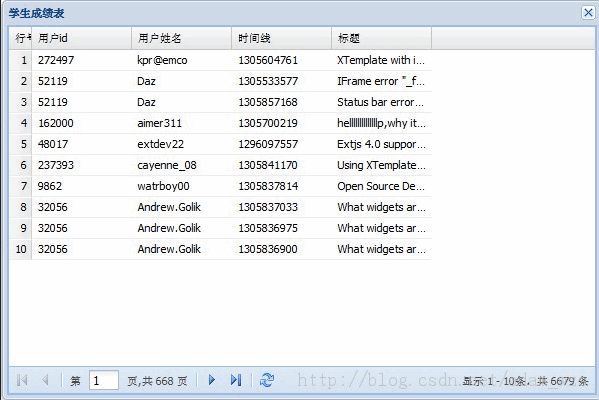This screenshot has width=599, height=400.
Task: Select title cell 'Open Source De...'
Action: click(x=382, y=186)
